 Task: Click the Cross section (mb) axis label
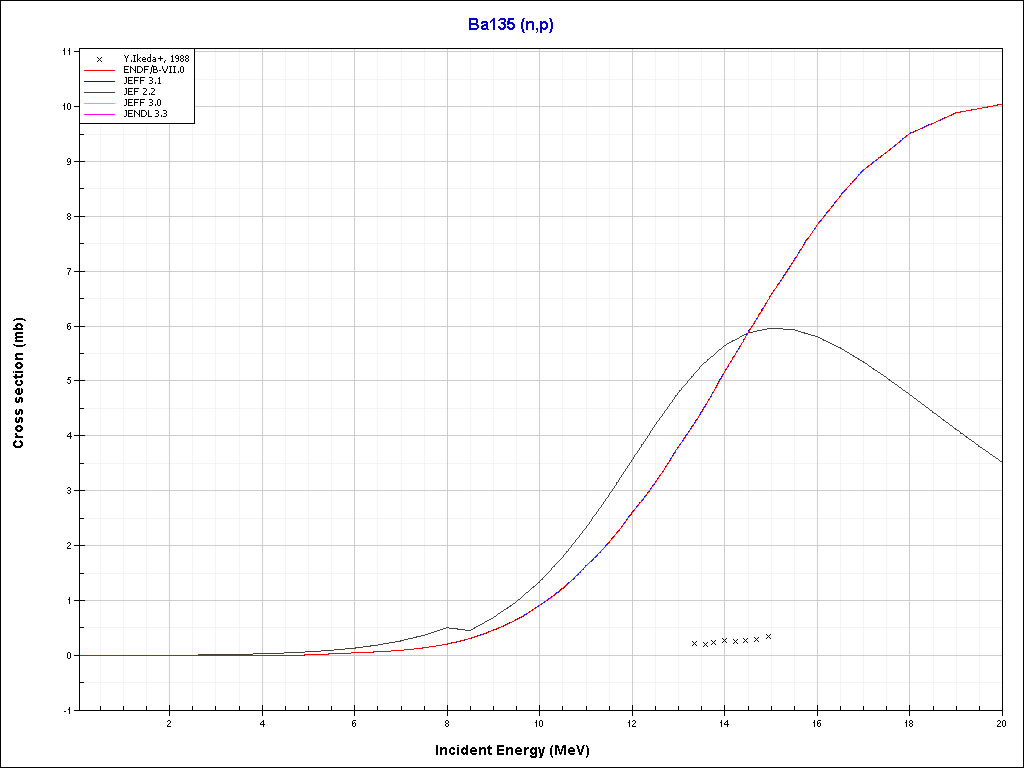(x=18, y=381)
